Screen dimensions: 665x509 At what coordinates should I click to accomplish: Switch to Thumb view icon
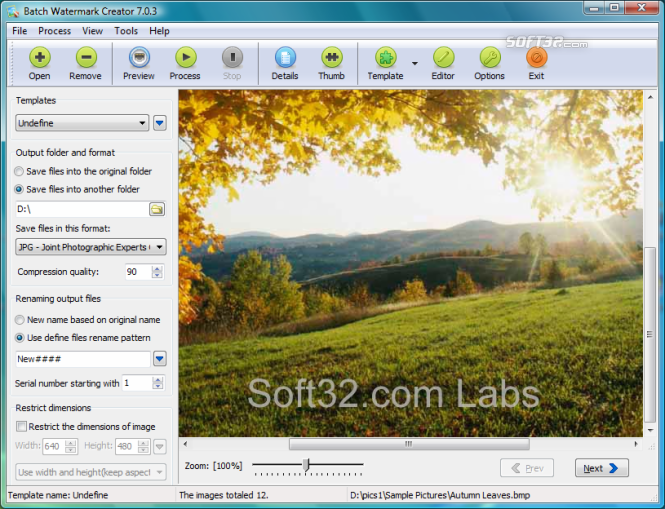(332, 57)
